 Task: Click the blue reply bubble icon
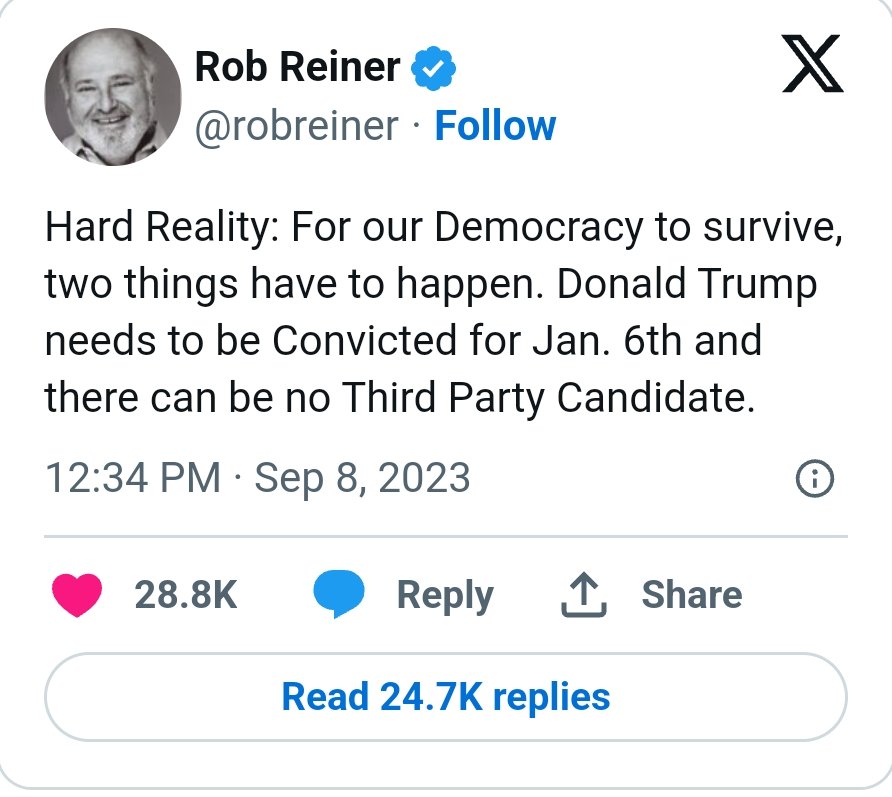[338, 595]
